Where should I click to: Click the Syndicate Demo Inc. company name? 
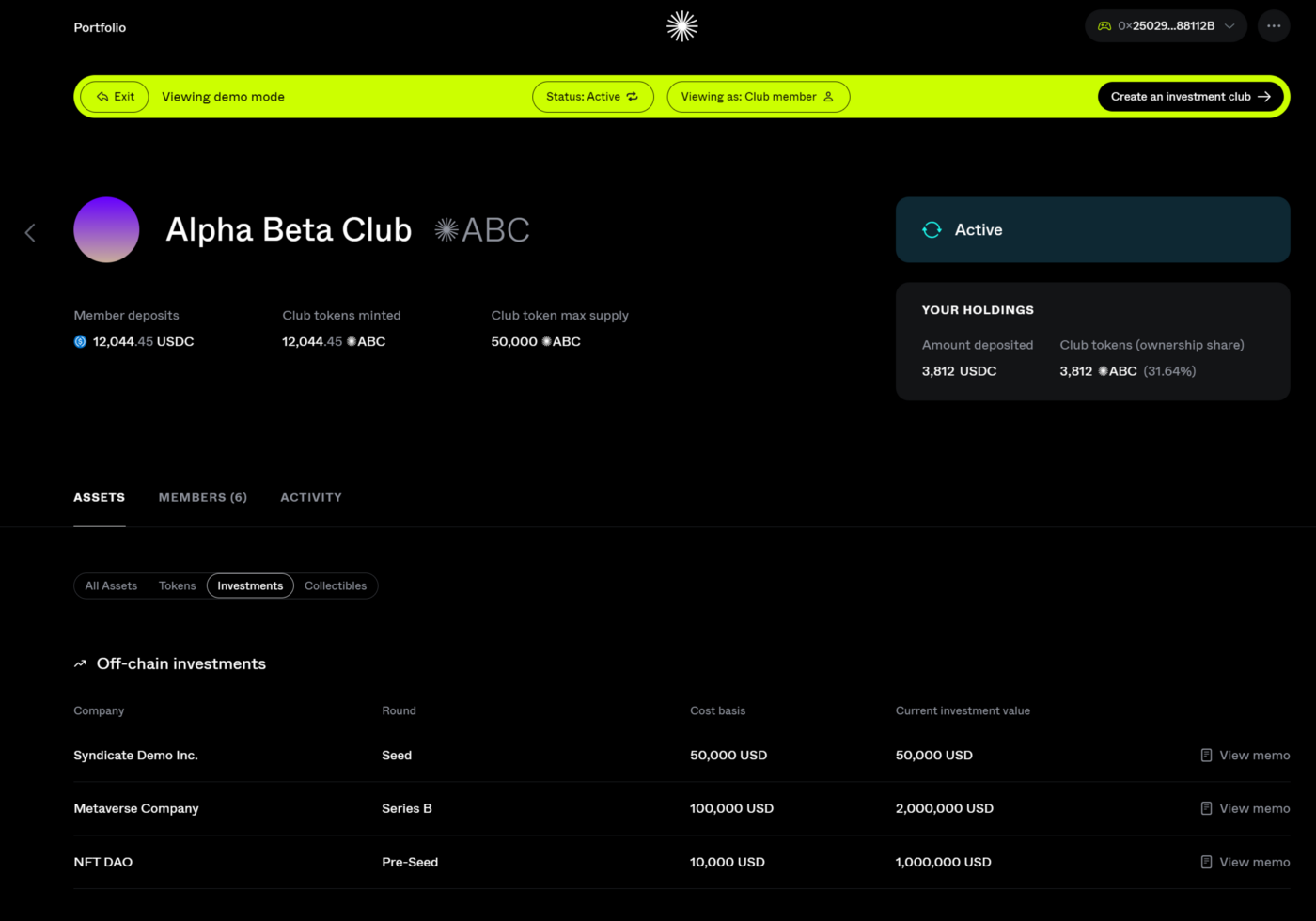(135, 755)
